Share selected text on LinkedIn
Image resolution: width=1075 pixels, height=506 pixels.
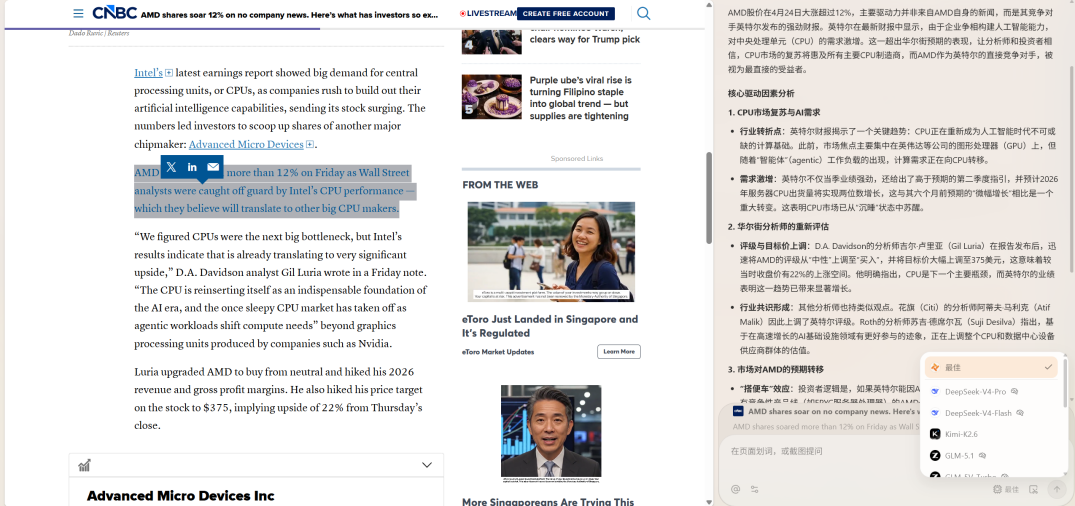click(x=192, y=167)
